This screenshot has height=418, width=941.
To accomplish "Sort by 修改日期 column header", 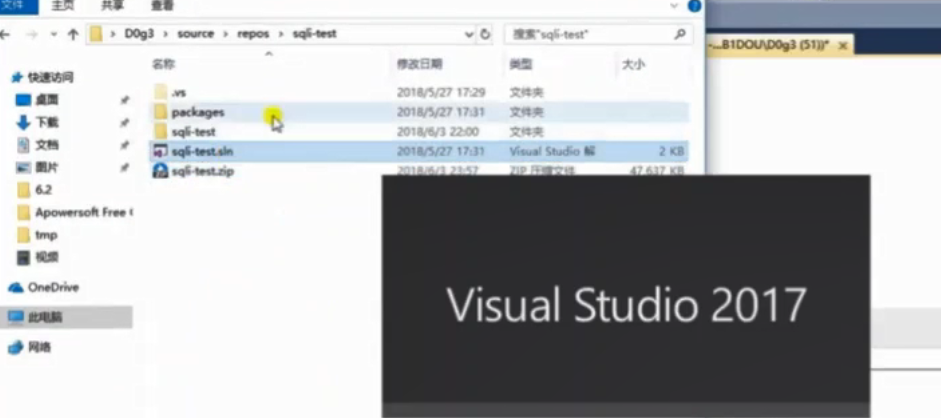I will [419, 64].
